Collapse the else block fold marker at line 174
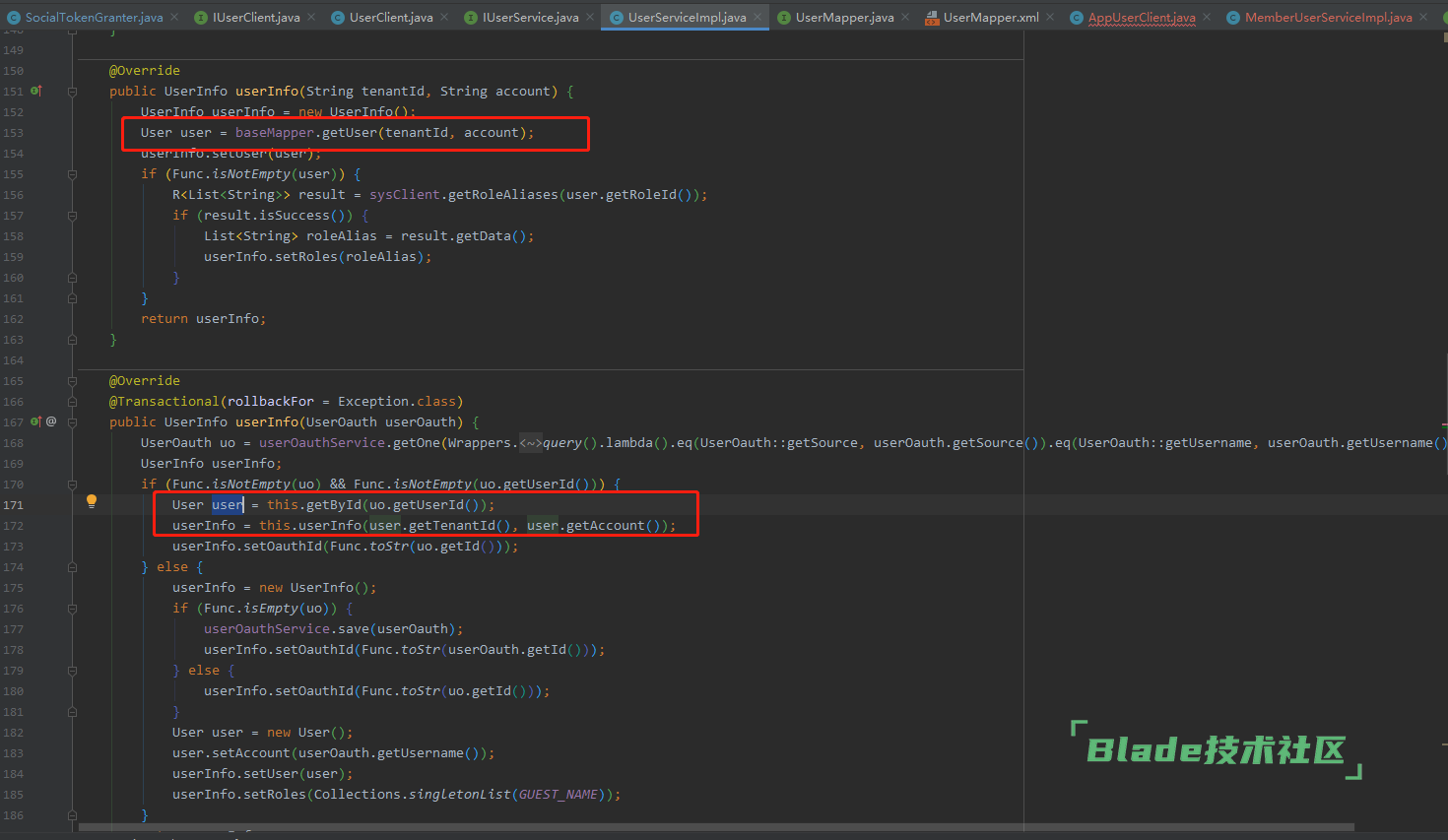This screenshot has width=1448, height=840. click(x=72, y=567)
